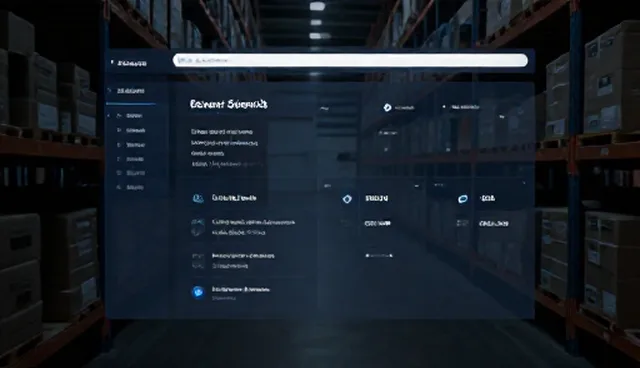The width and height of the screenshot is (640, 368).
Task: Select the highlighted sidebar tab with blue underline
Action: pos(131,91)
